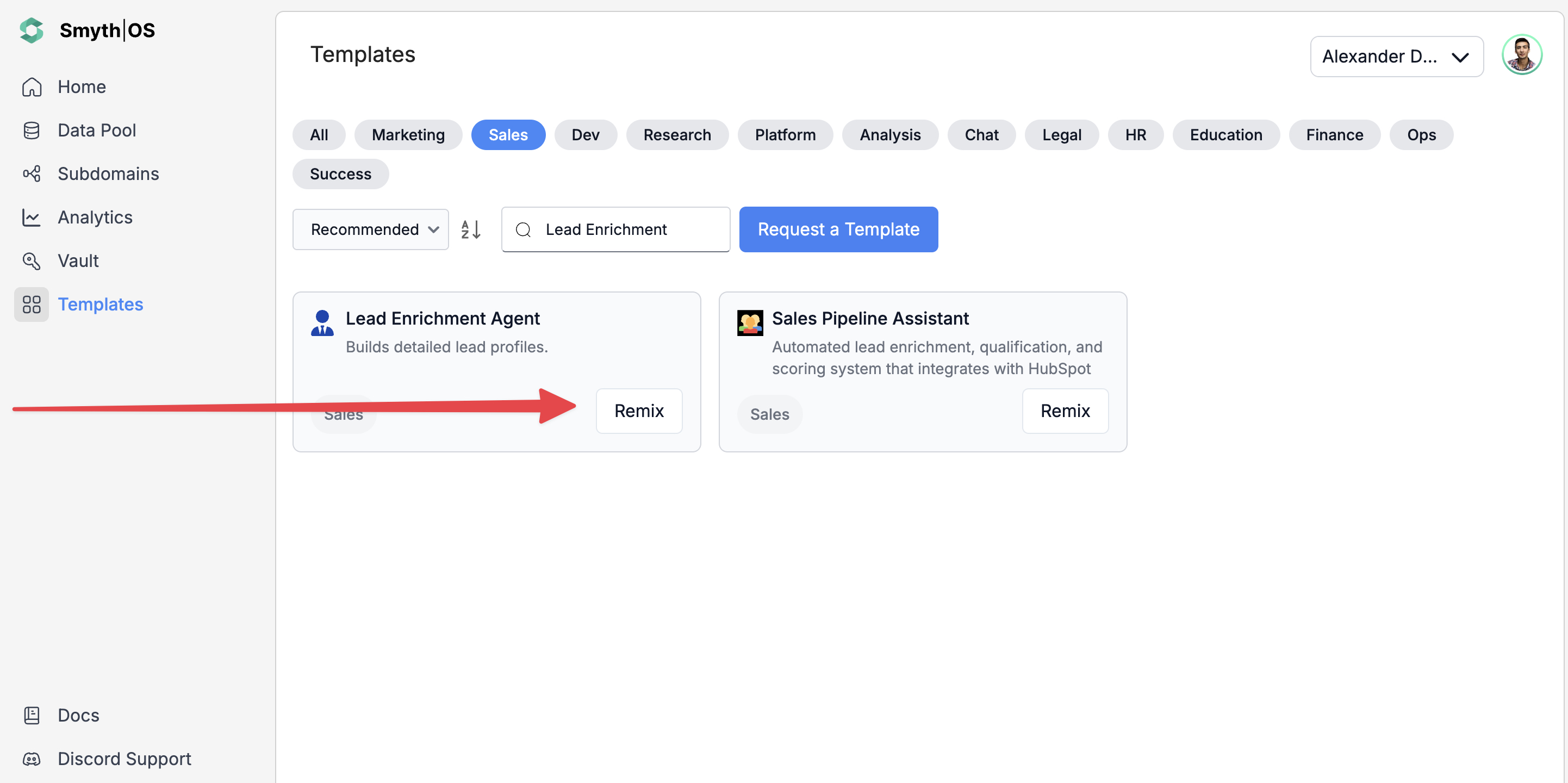
Task: Click the Subdomains sidebar icon
Action: (x=32, y=173)
